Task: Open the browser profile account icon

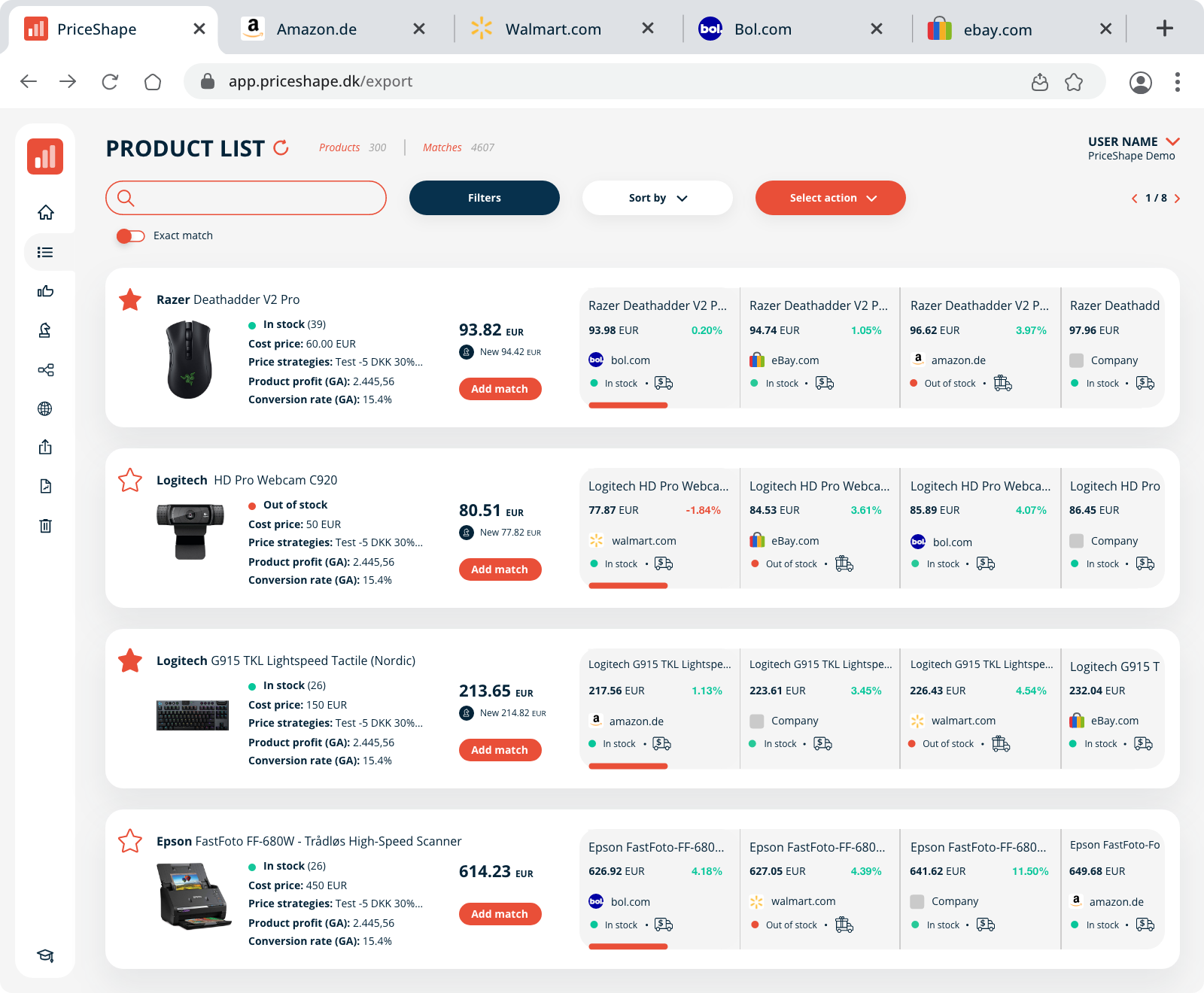Action: (x=1141, y=82)
